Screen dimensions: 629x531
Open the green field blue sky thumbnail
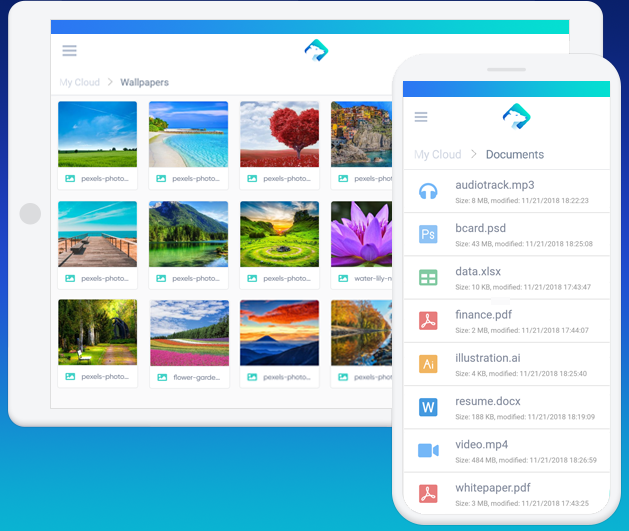click(97, 134)
